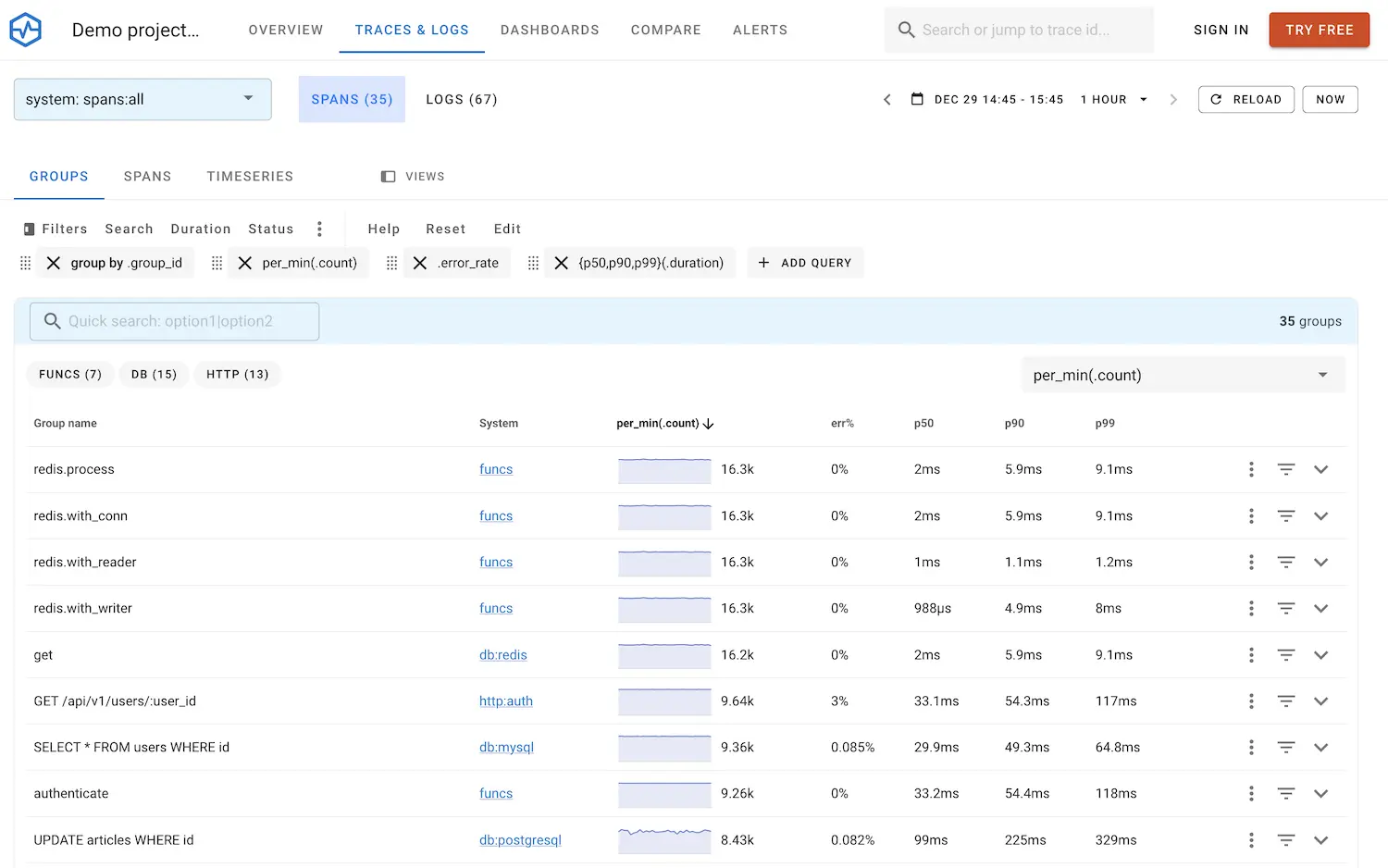Remove the group by .group_id query chip
The height and width of the screenshot is (868, 1388).
tap(54, 263)
